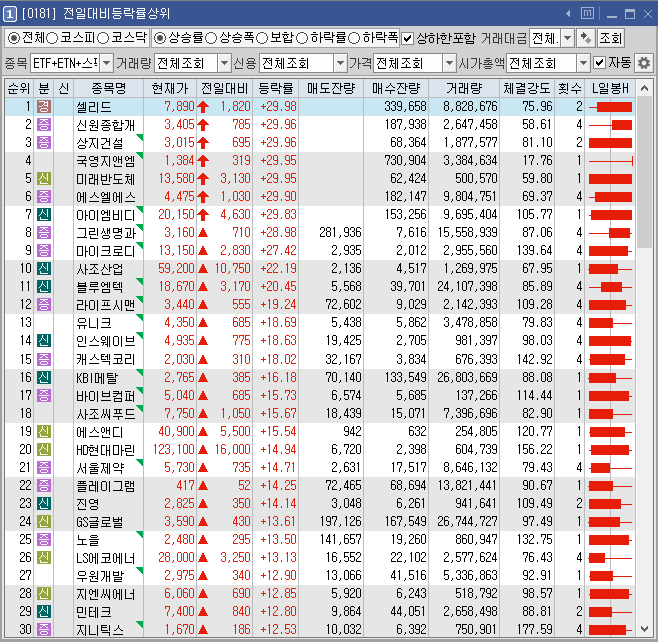
Task: Click the daily candle bar for 국영지앤엠
Action: [x=611, y=161]
